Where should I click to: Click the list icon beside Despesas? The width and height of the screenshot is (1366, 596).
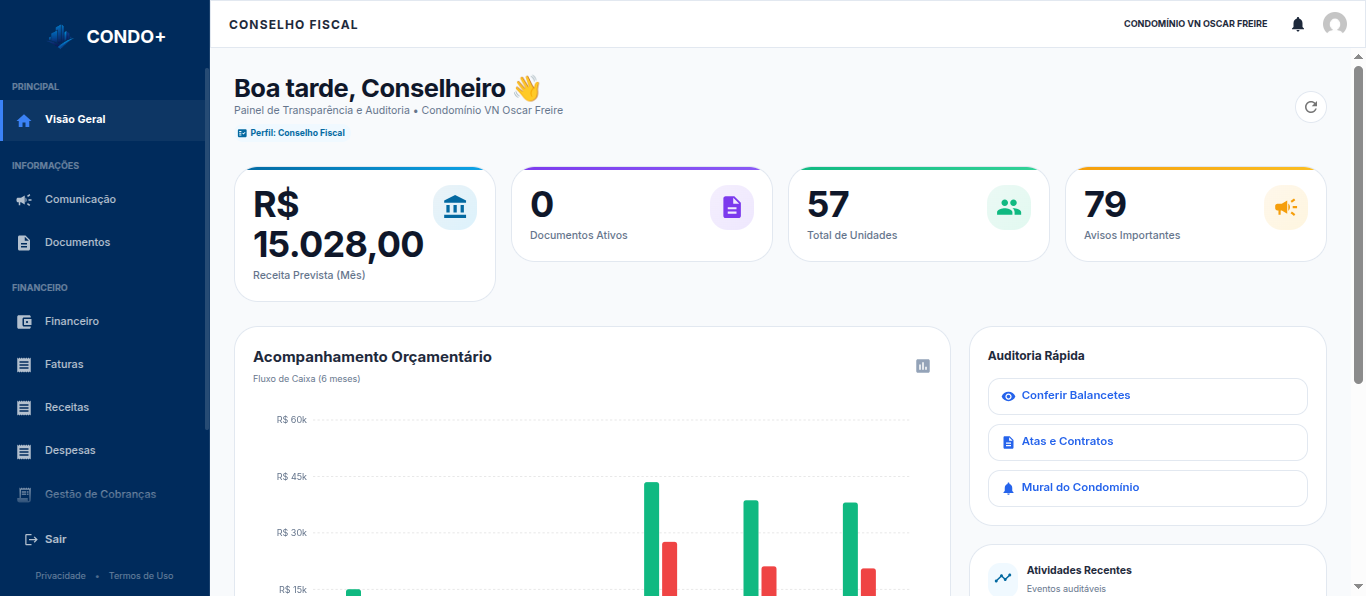coord(24,451)
